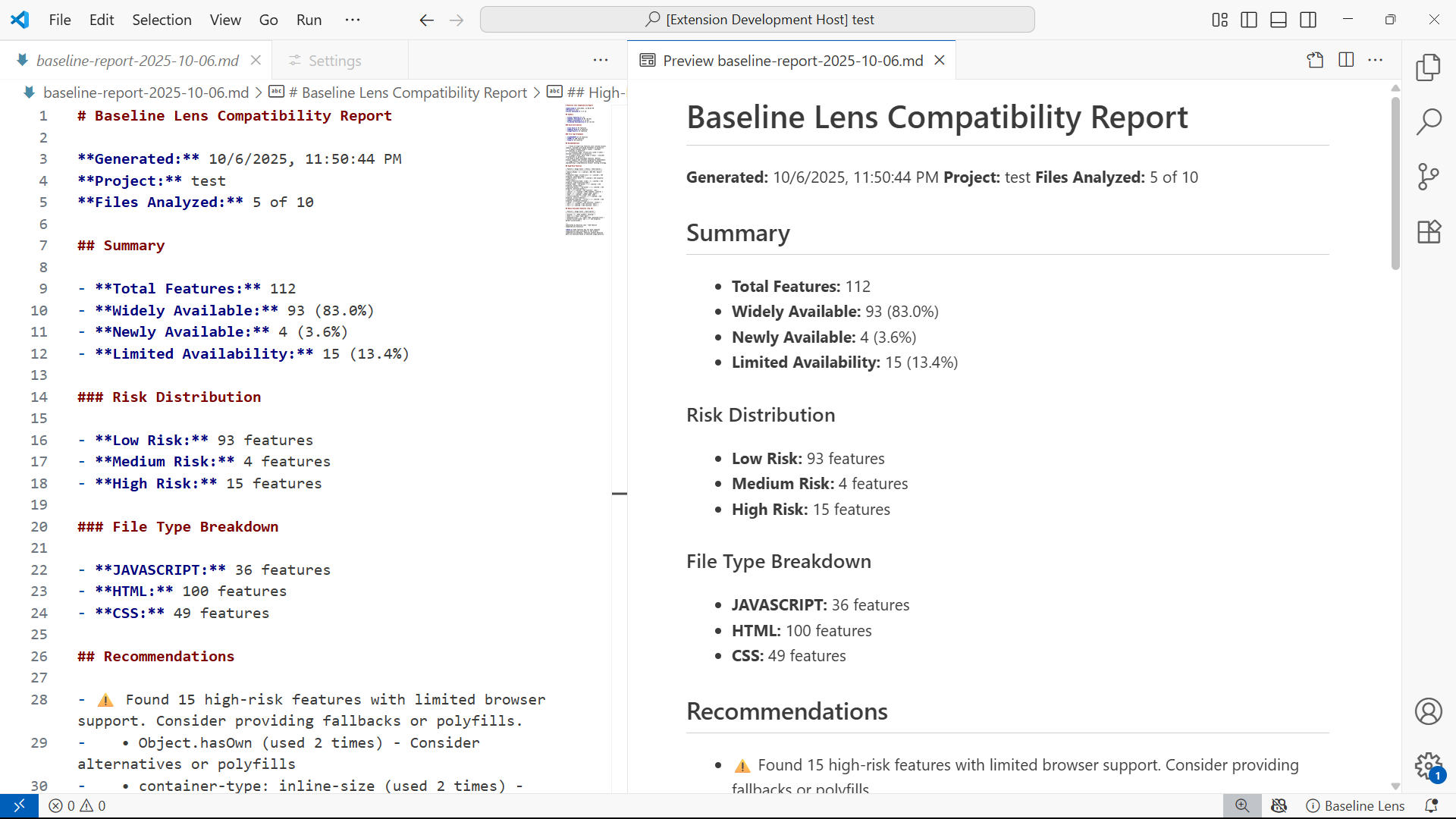The width and height of the screenshot is (1456, 819).
Task: Open notifications bell in status bar
Action: click(1431, 805)
